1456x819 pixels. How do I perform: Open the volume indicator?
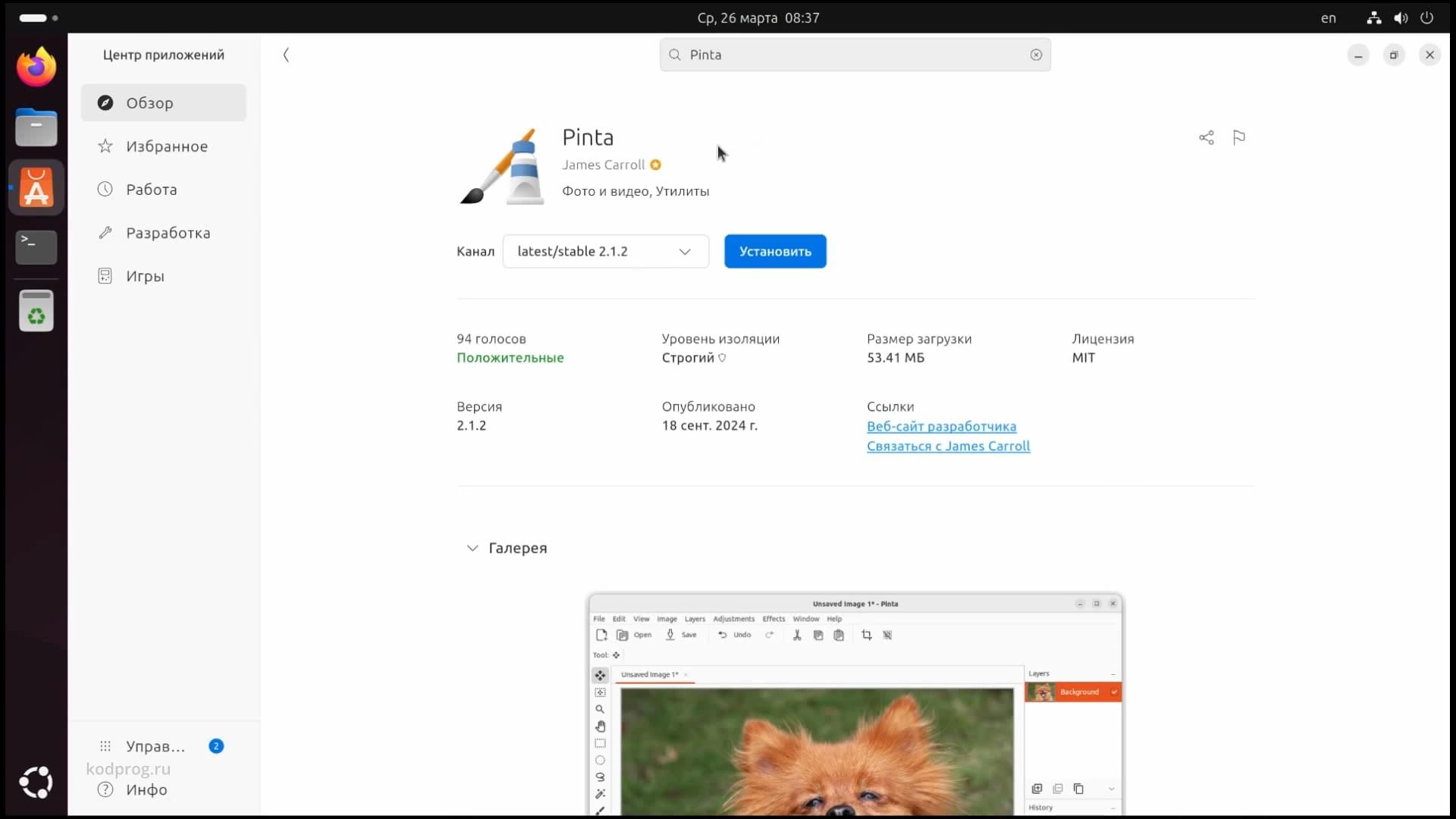click(1401, 17)
